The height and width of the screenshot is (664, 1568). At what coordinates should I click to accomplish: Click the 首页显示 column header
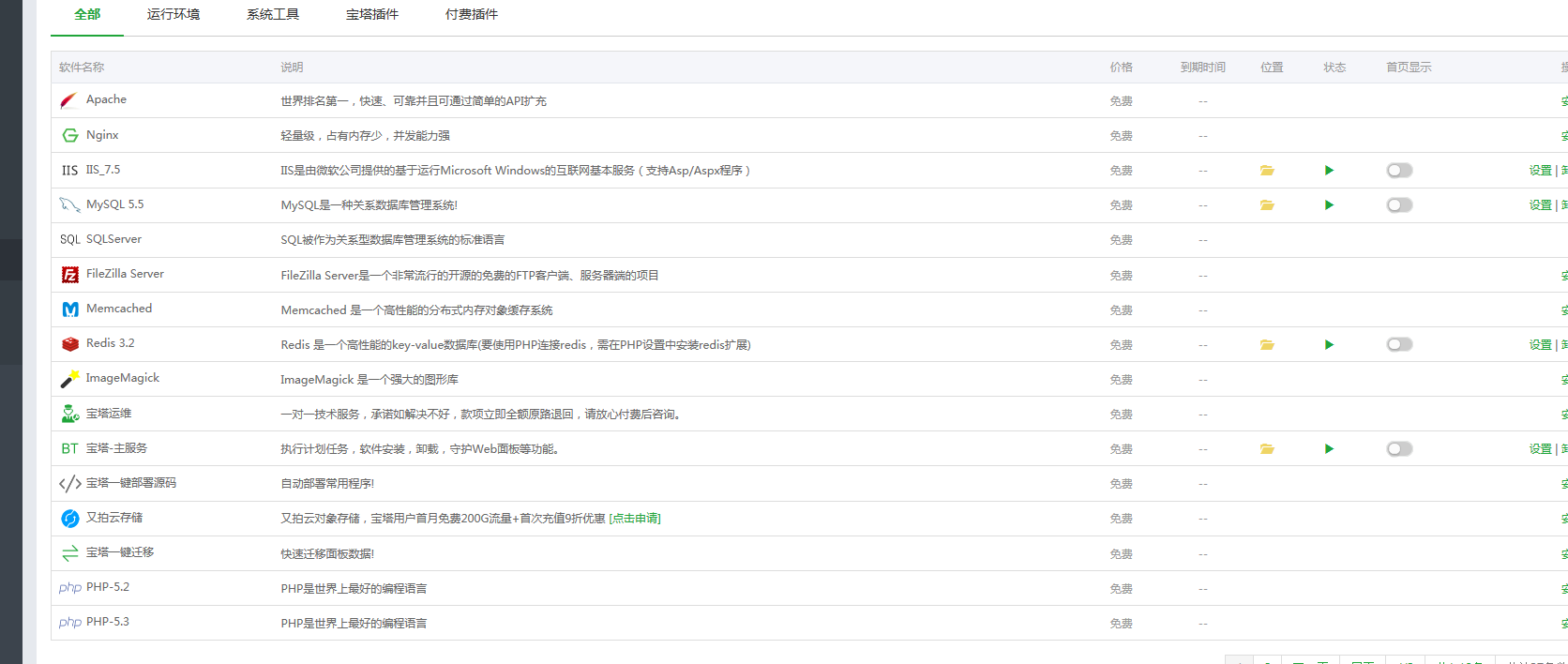click(1409, 68)
